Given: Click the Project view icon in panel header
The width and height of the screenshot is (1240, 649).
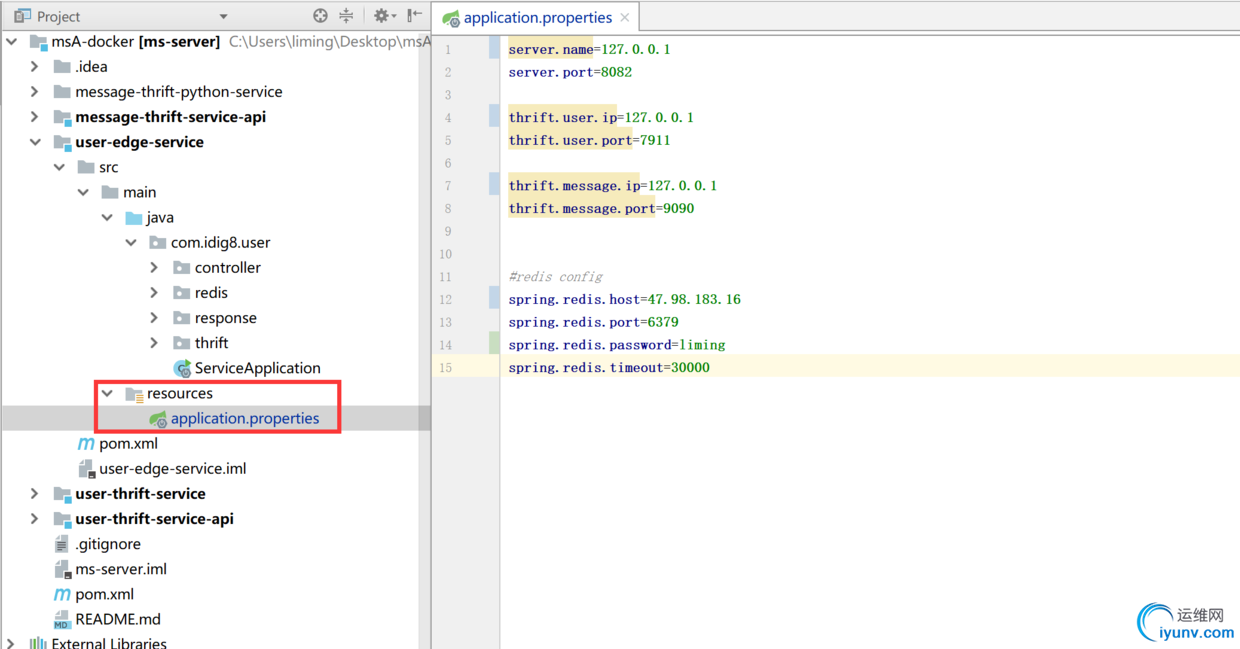Looking at the screenshot, I should pyautogui.click(x=22, y=16).
